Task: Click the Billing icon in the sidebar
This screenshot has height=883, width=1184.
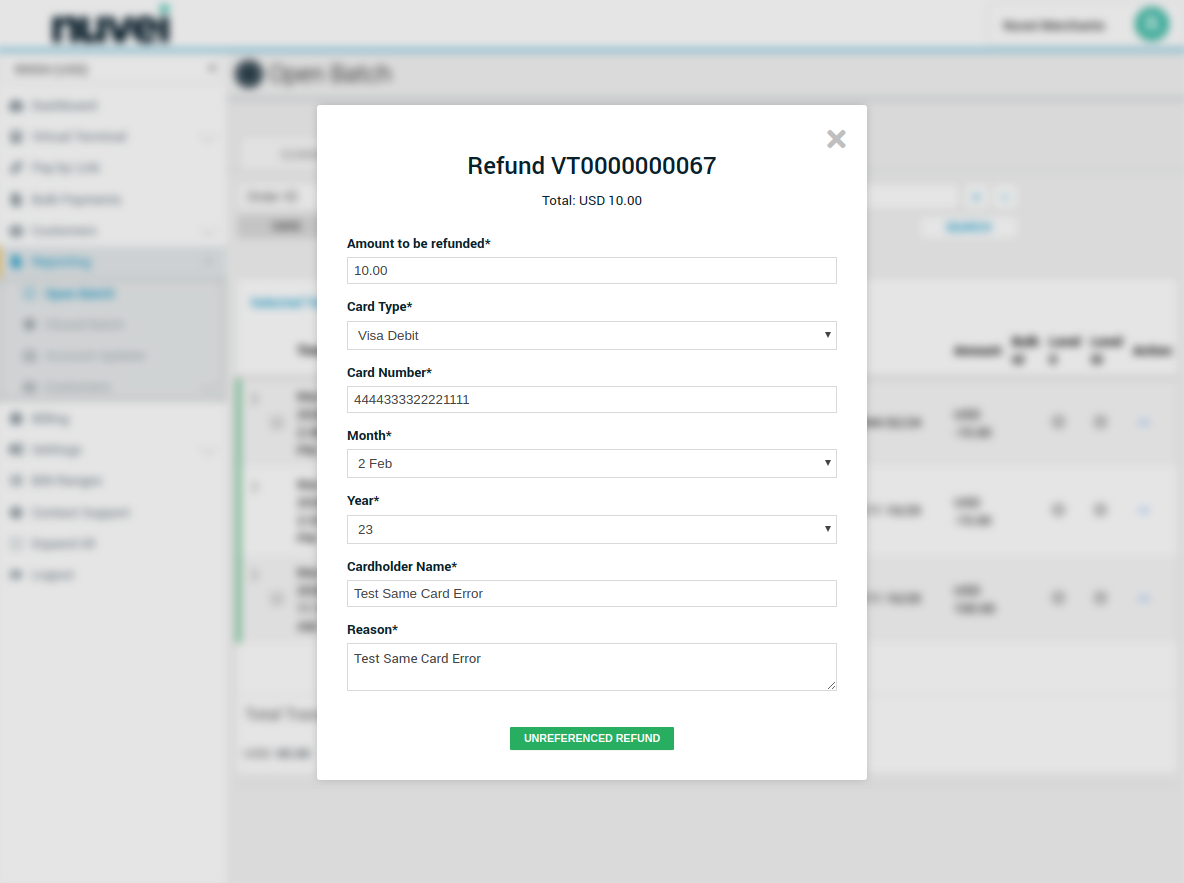Action: [16, 419]
